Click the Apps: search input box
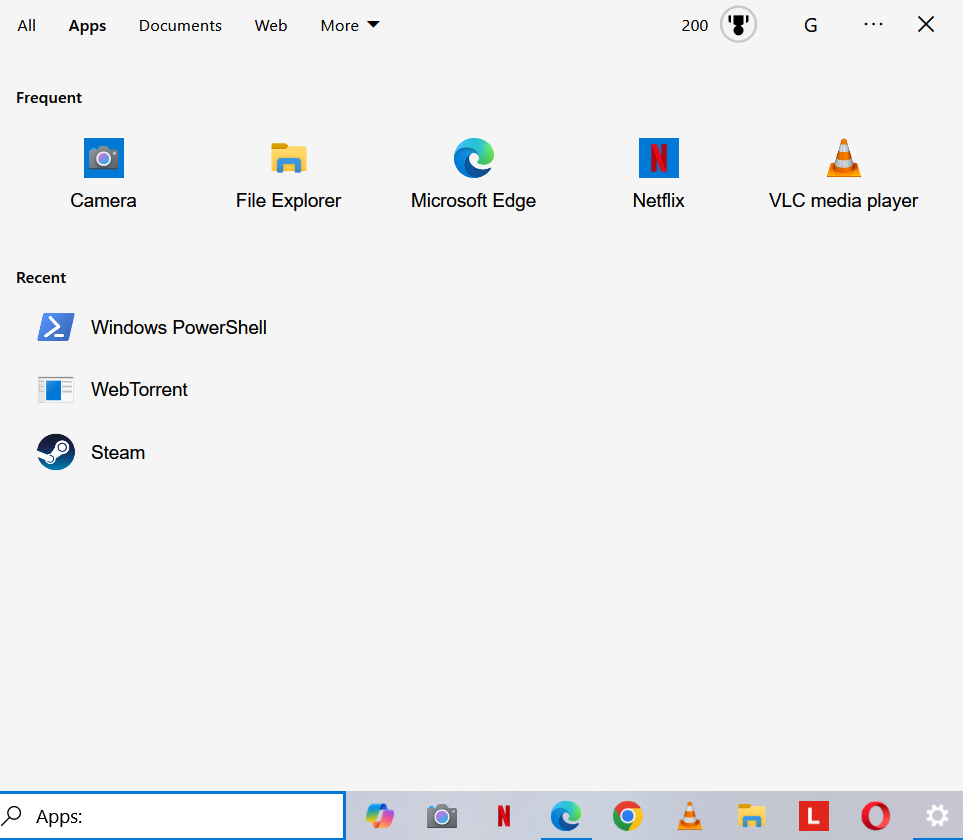Viewport: 963px width, 840px height. point(173,816)
